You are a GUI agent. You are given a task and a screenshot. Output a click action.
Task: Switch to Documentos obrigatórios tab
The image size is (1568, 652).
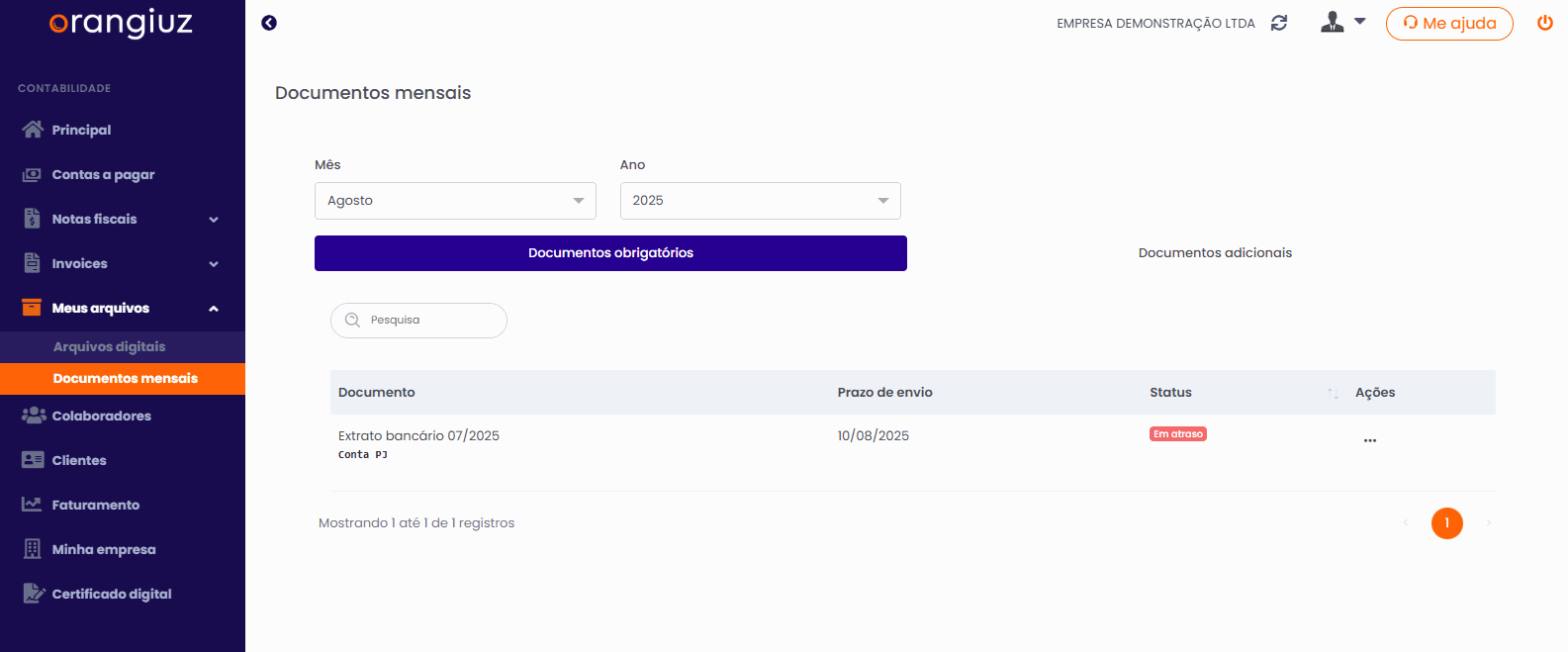610,253
